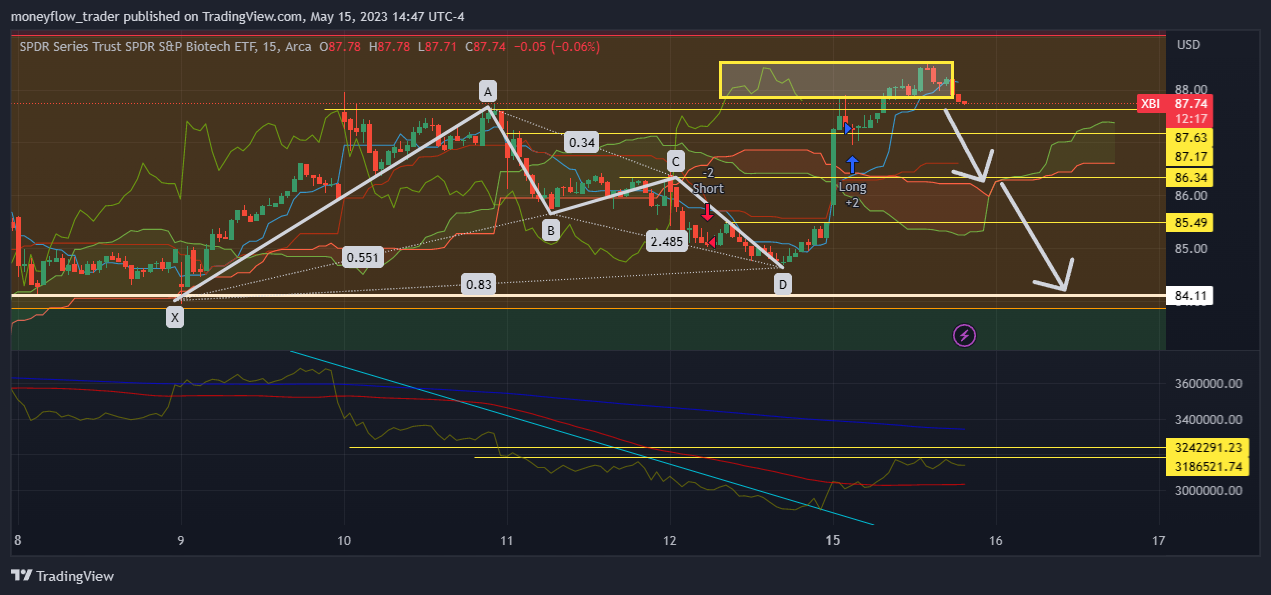The image size is (1271, 595).
Task: Click the purple lightning bolt event icon
Action: [965, 335]
